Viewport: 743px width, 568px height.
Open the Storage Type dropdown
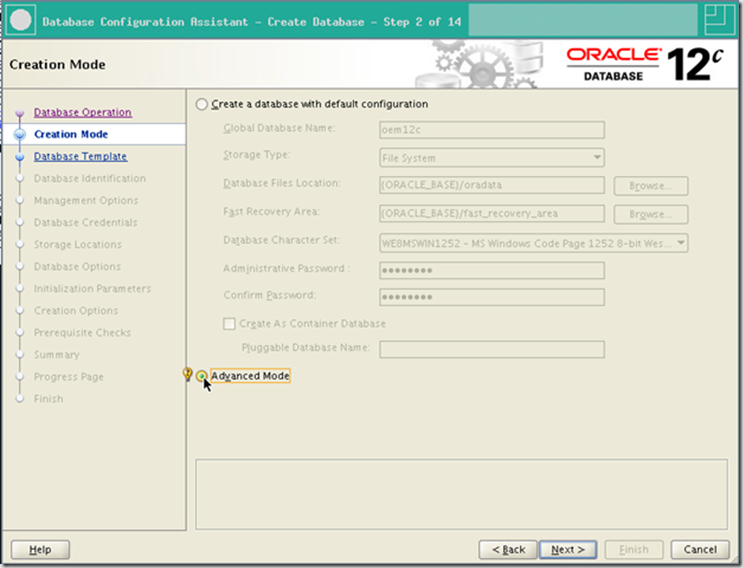pyautogui.click(x=492, y=158)
